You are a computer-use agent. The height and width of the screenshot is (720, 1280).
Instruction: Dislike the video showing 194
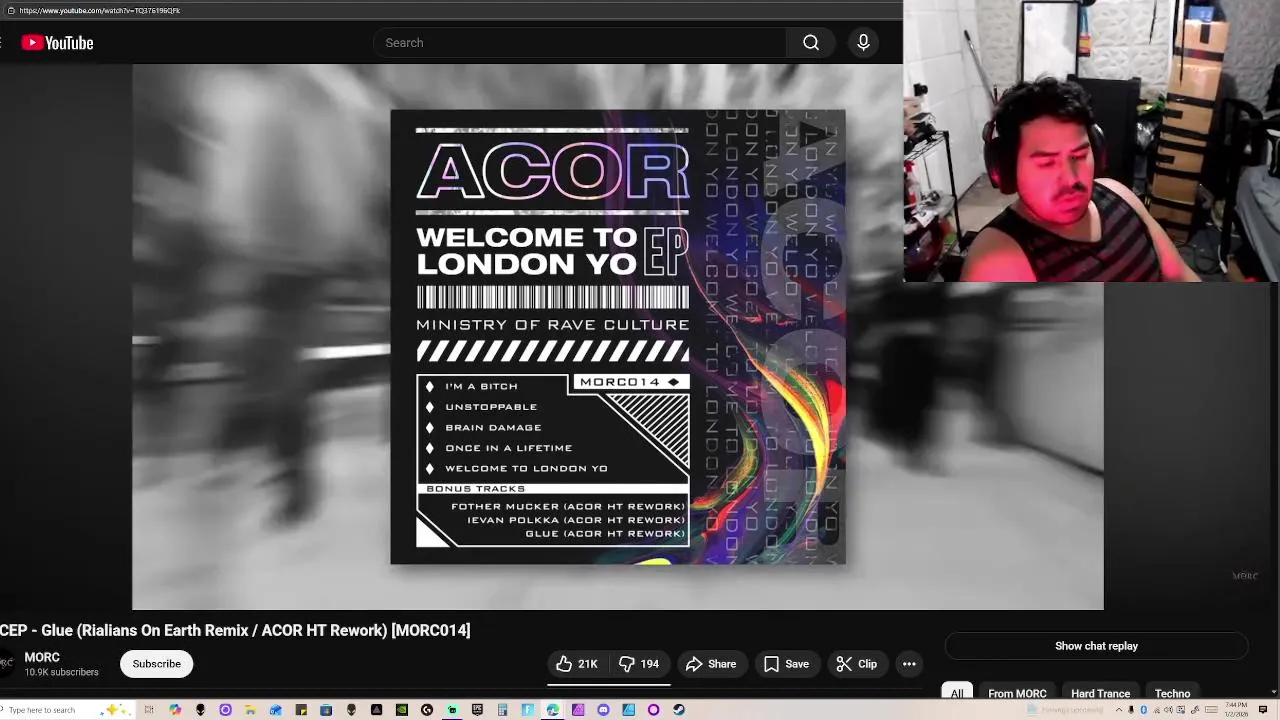(639, 664)
